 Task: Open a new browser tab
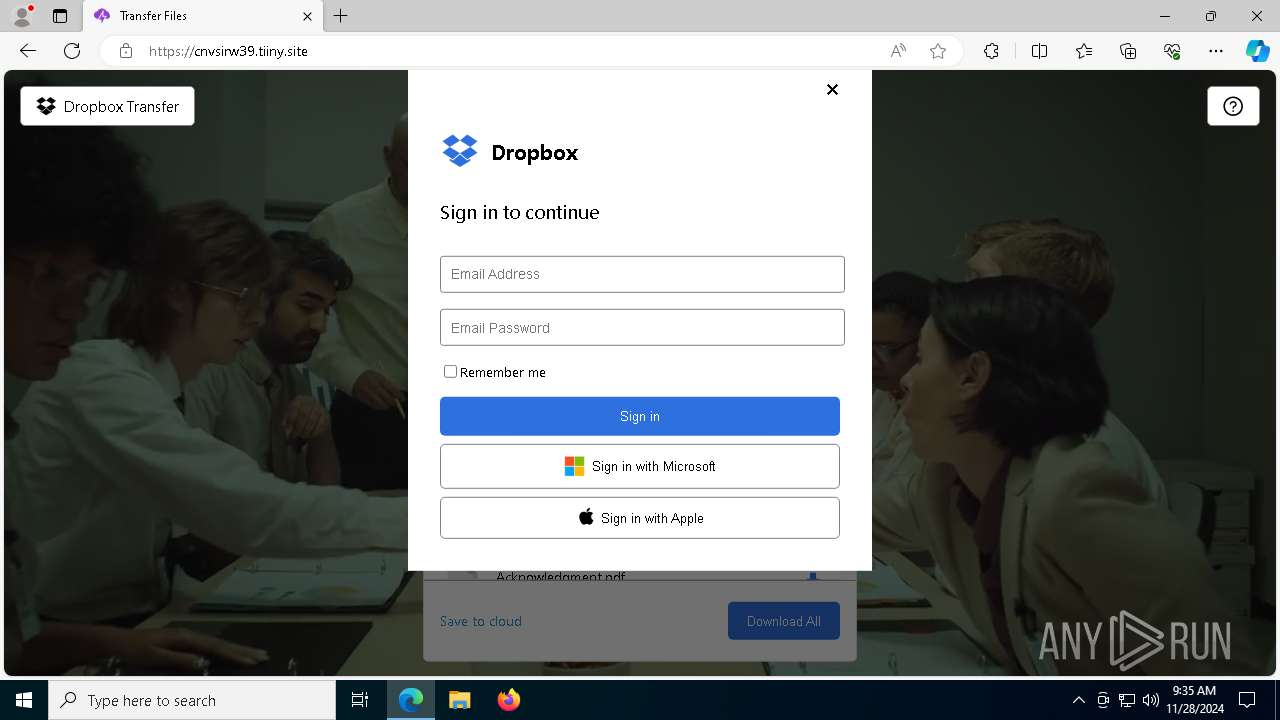tap(341, 16)
